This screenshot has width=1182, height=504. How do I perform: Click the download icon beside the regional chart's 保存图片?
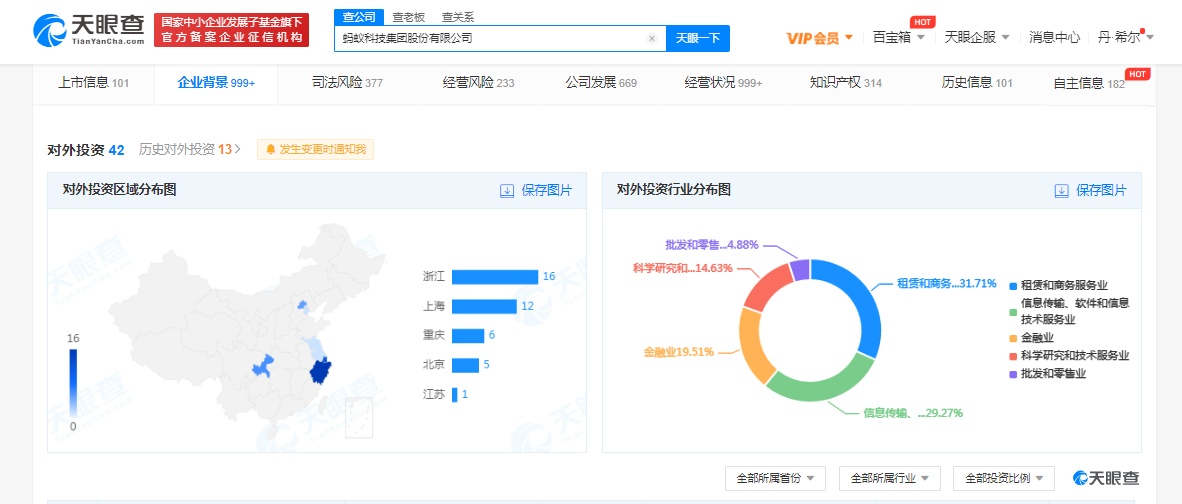pos(507,191)
